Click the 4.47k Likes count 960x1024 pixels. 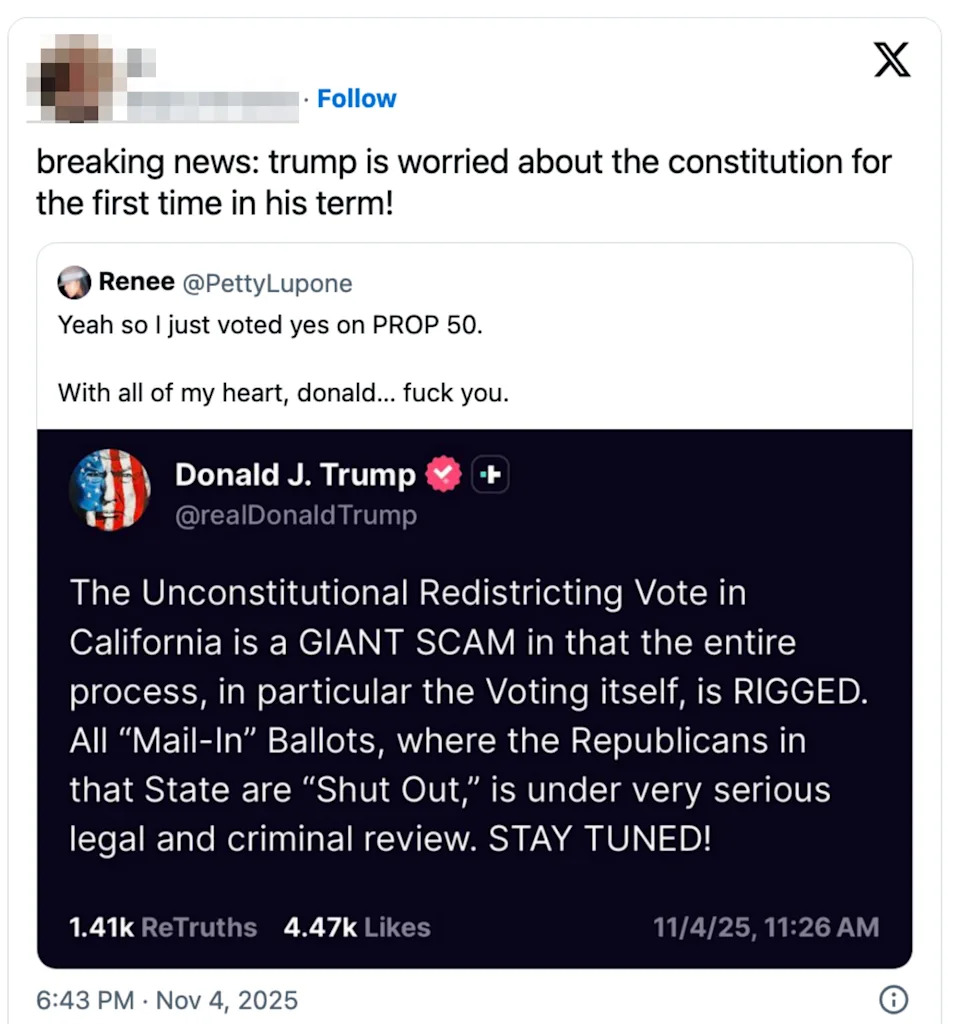coord(356,927)
